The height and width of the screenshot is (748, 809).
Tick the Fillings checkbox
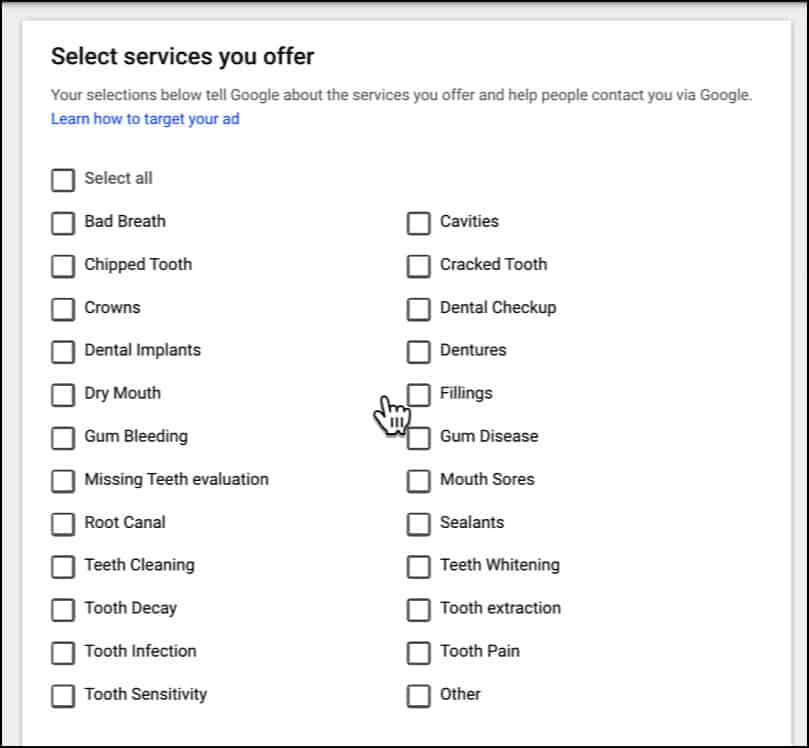pyautogui.click(x=419, y=395)
